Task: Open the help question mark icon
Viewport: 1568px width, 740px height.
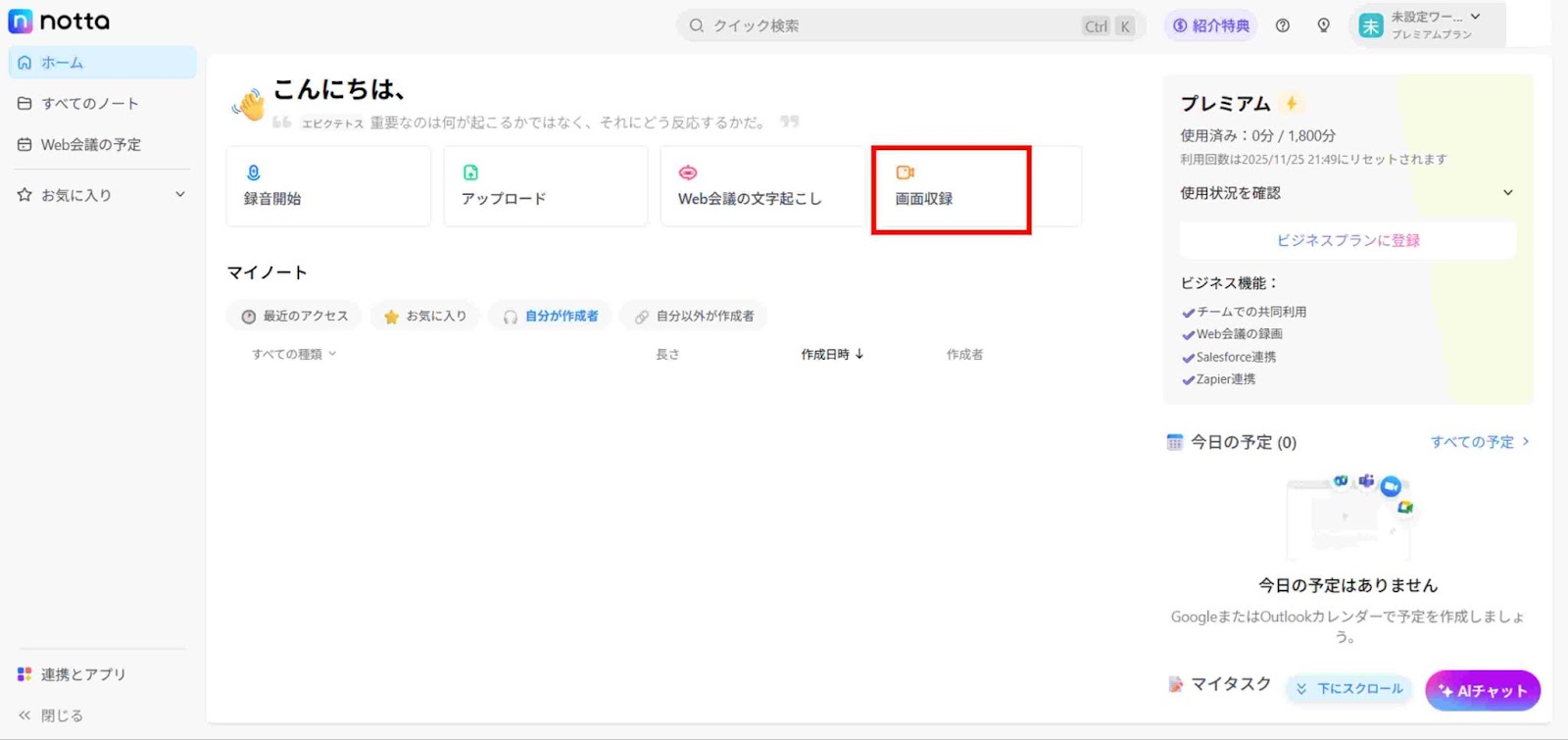Action: [x=1282, y=25]
